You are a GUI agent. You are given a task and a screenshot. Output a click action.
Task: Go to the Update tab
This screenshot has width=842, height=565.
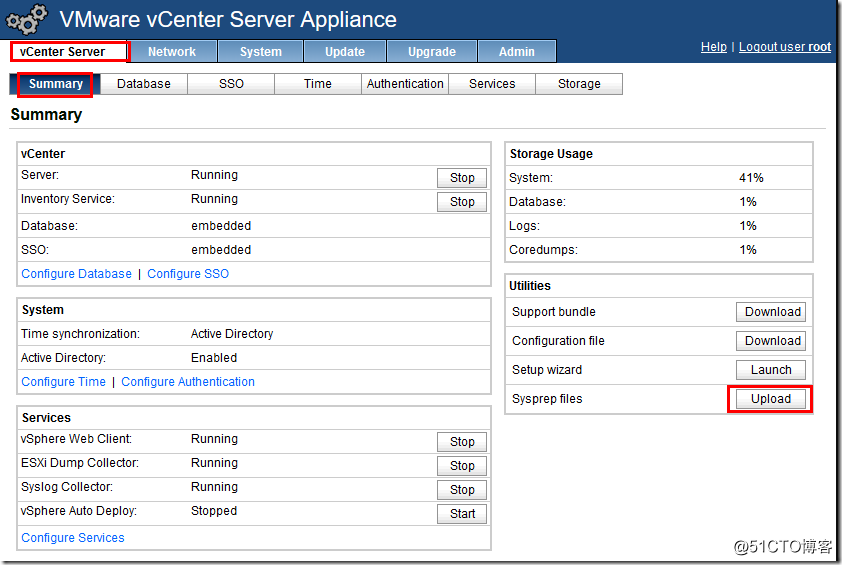pos(345,52)
